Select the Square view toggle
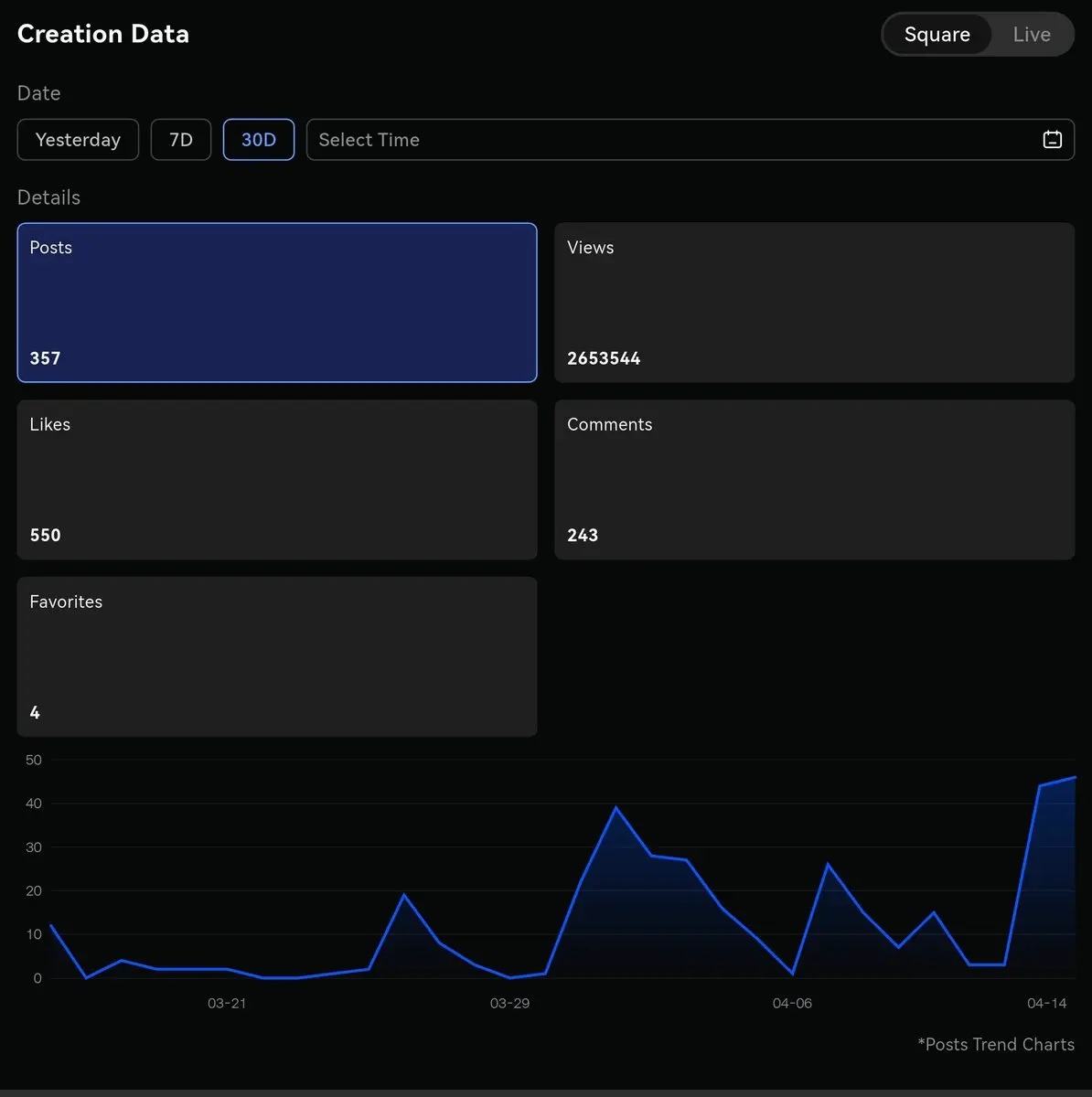 click(937, 35)
